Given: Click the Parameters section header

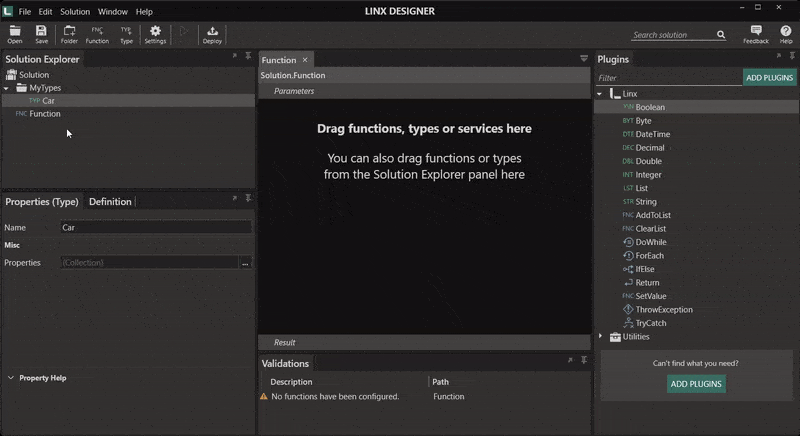Looking at the screenshot, I should pyautogui.click(x=424, y=91).
